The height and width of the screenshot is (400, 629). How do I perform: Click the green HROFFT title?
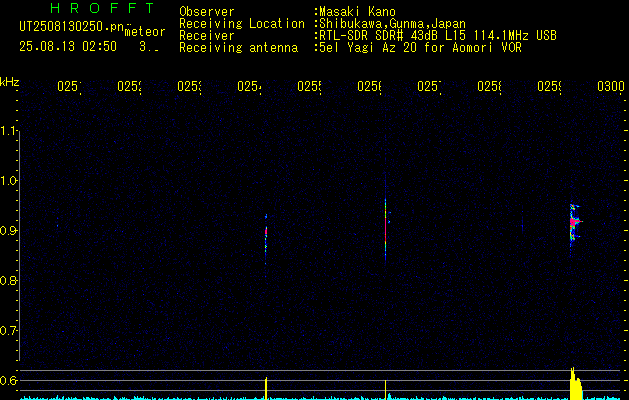102,8
